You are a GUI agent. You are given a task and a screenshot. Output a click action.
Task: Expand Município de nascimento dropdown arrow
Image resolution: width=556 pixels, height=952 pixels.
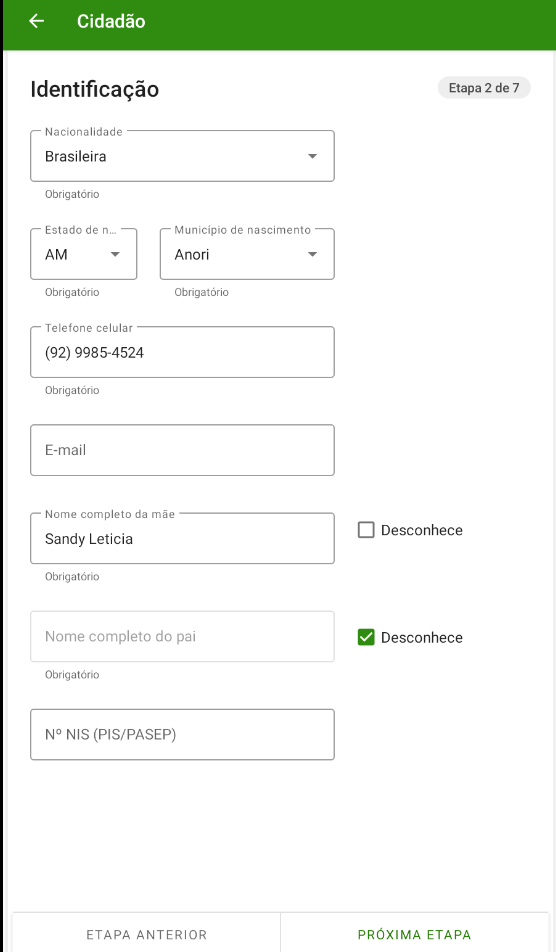point(312,254)
